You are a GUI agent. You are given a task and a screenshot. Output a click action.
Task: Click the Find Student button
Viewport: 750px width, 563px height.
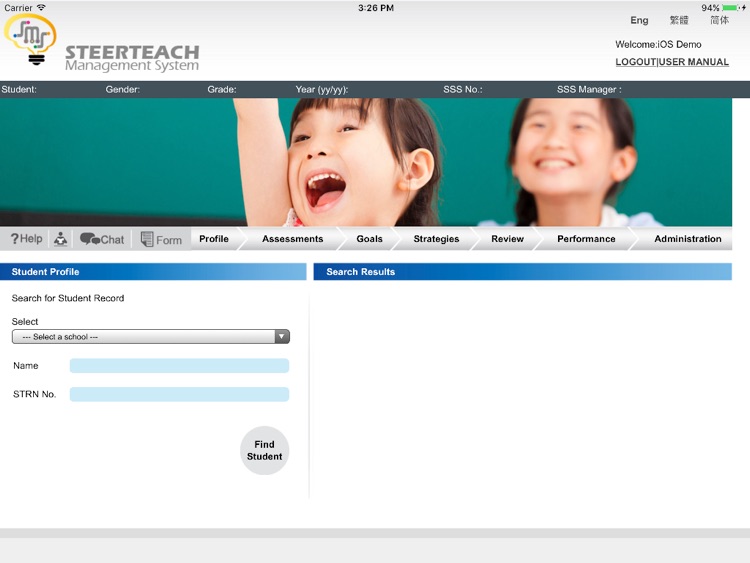(x=265, y=451)
